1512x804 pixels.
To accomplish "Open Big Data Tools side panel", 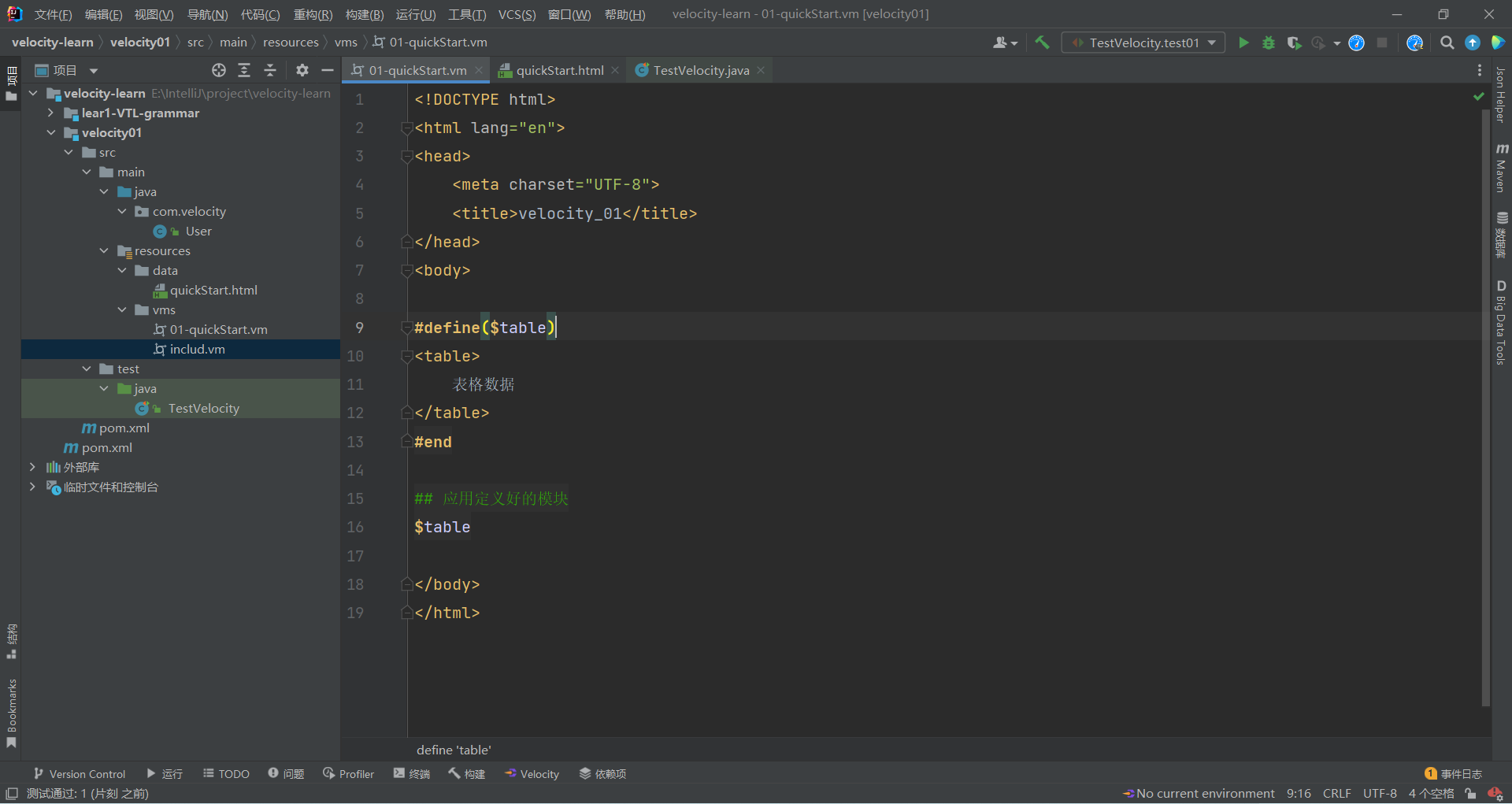I will coord(1501,321).
